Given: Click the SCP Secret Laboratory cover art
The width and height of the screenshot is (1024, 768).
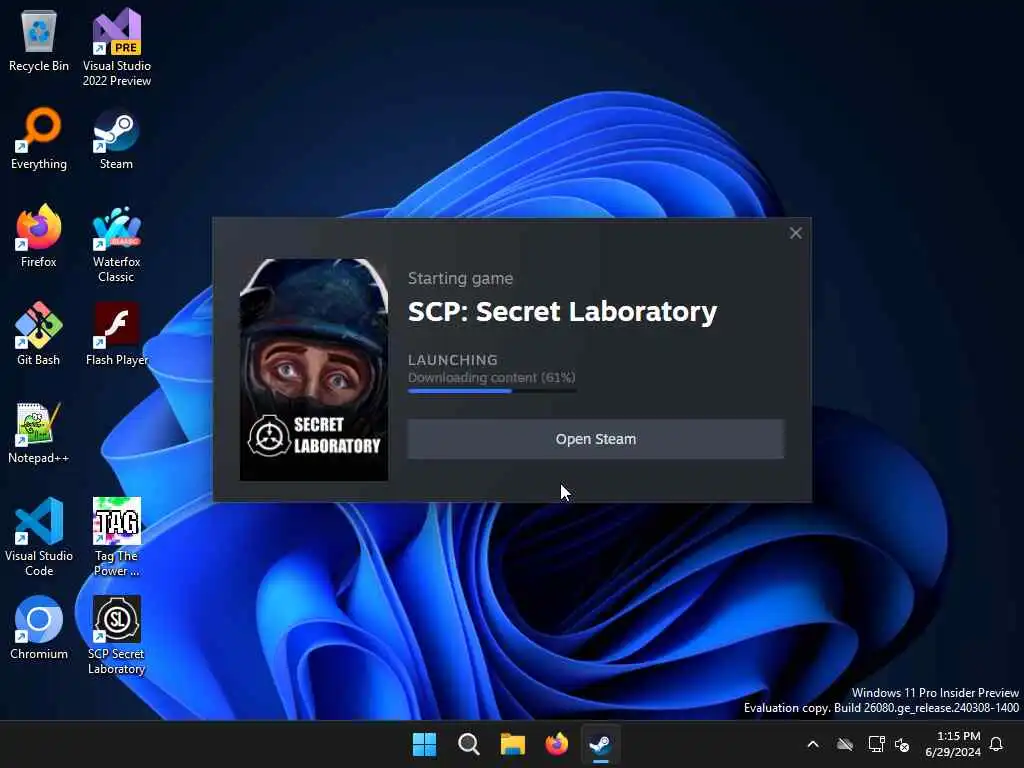Looking at the screenshot, I should point(314,370).
